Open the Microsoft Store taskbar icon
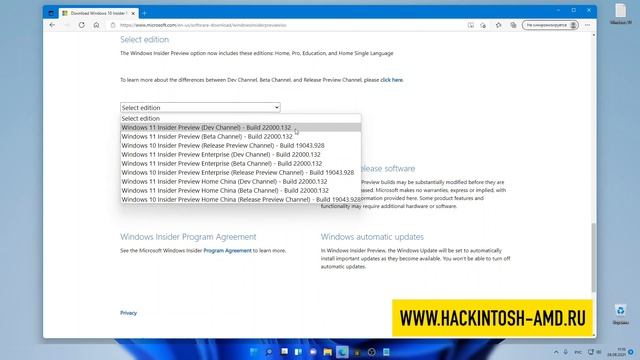Screen dimensions: 640x360 (x=357, y=352)
